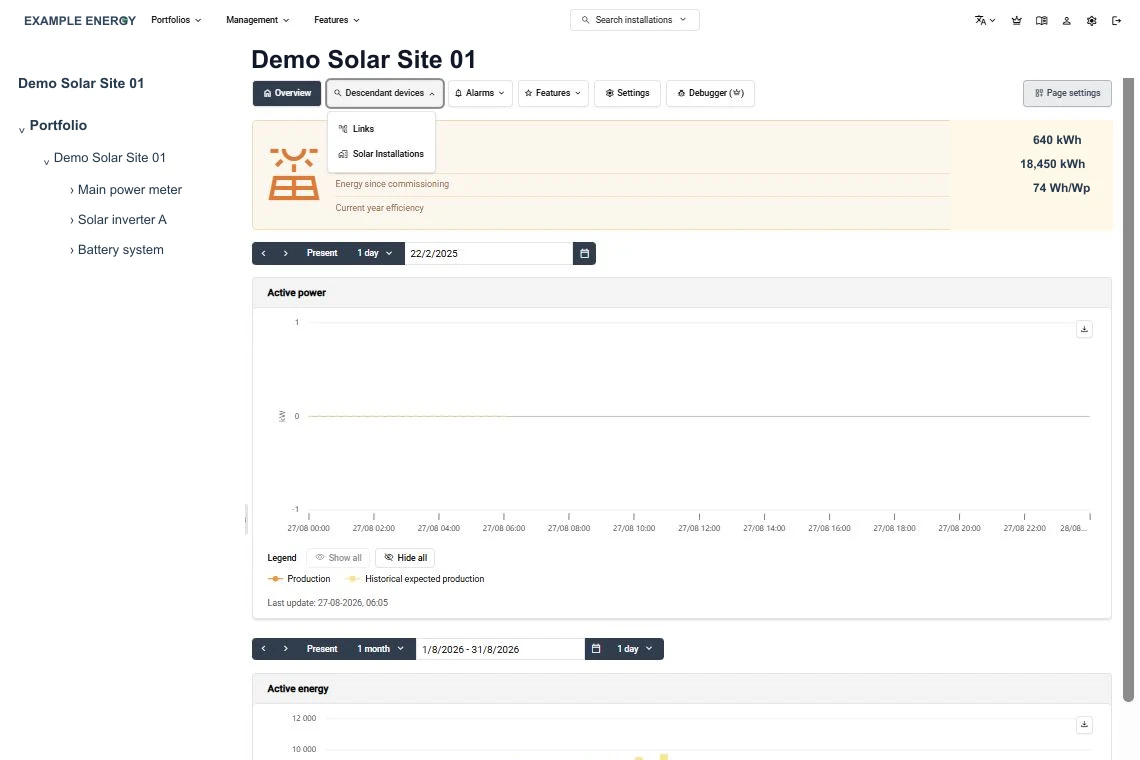Click the EXAMPLE ENERGY logo

pyautogui.click(x=80, y=20)
